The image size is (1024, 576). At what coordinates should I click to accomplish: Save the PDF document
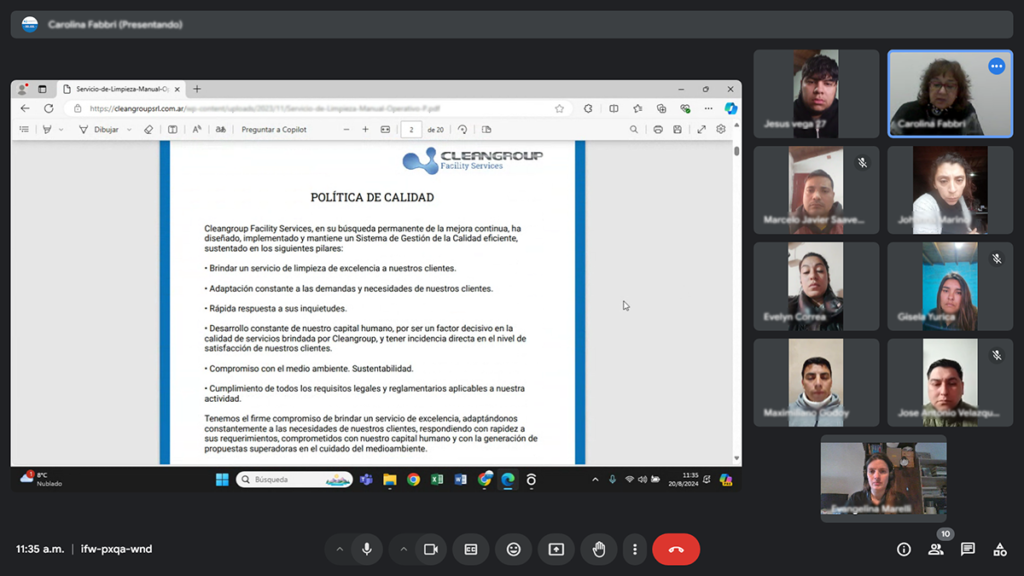677,129
